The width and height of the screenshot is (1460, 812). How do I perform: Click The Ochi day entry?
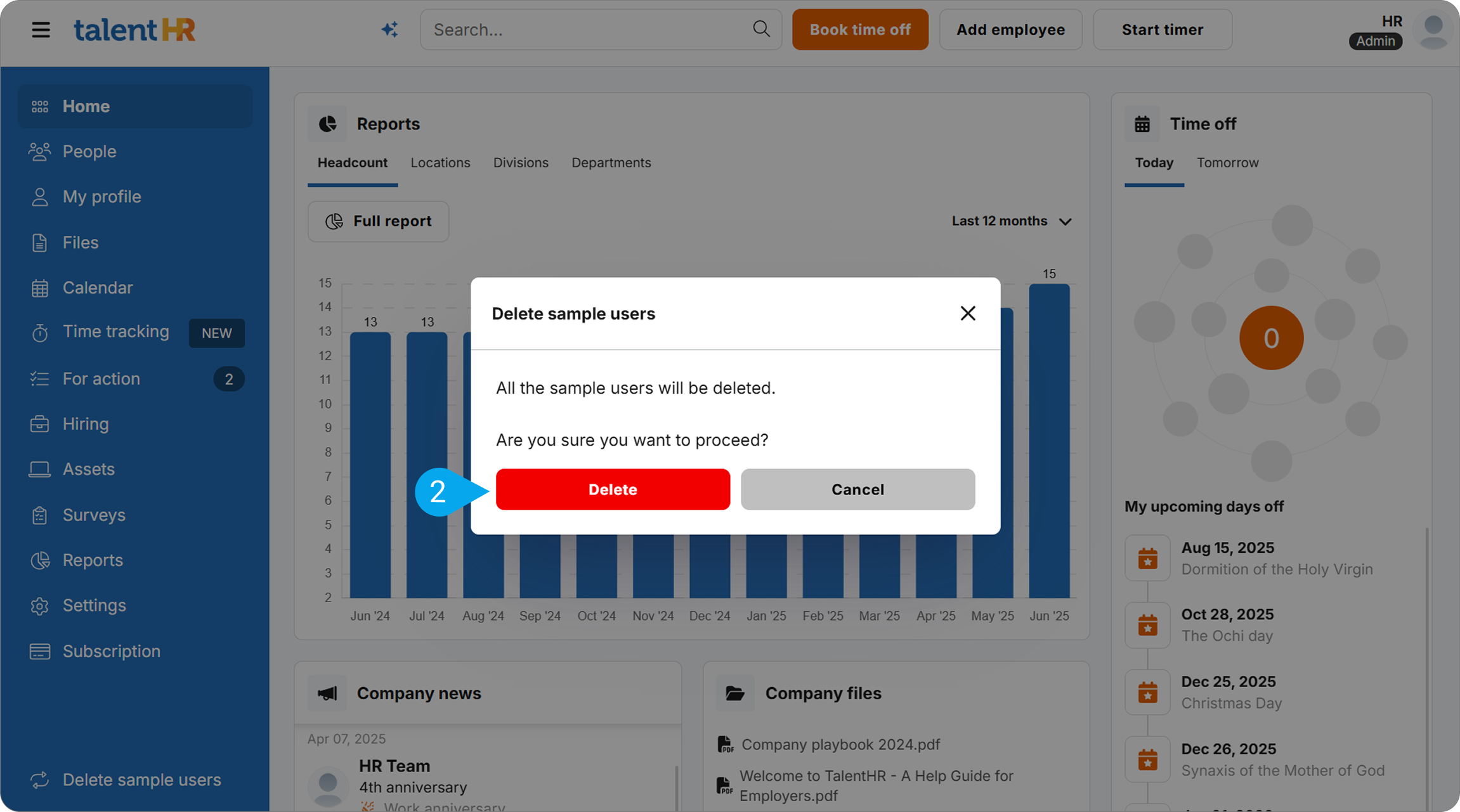click(x=1227, y=636)
